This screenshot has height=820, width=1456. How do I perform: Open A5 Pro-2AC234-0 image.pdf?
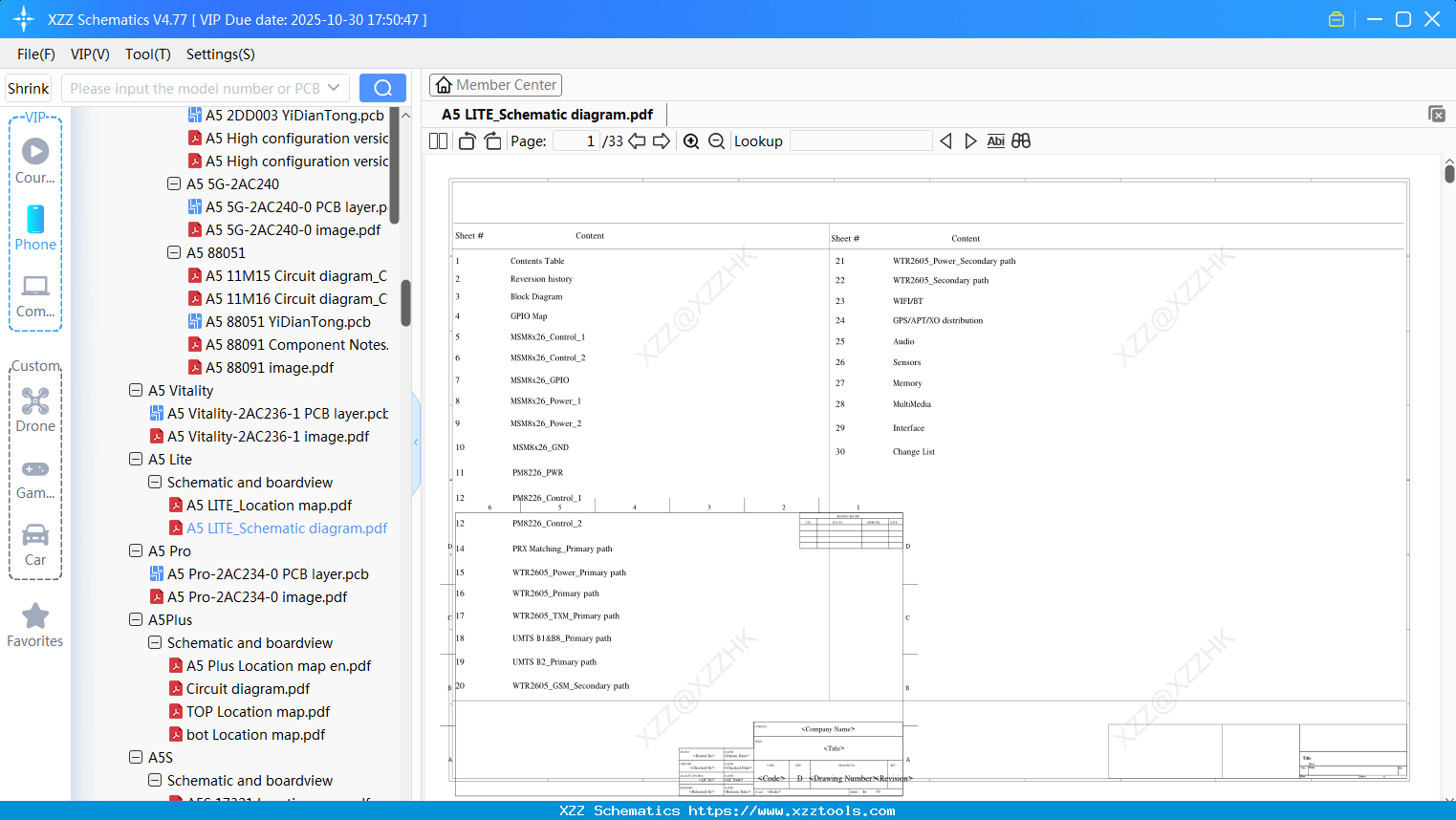coord(249,597)
